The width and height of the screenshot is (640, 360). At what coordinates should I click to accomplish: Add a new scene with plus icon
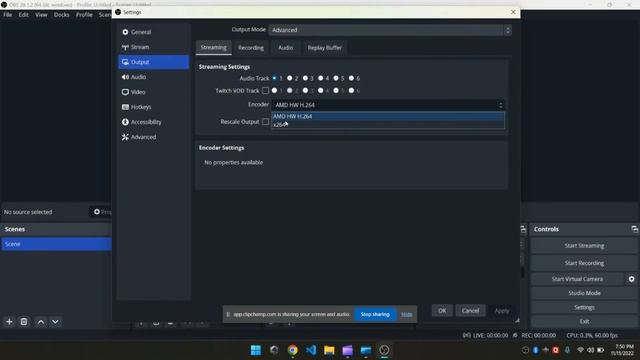click(x=9, y=322)
